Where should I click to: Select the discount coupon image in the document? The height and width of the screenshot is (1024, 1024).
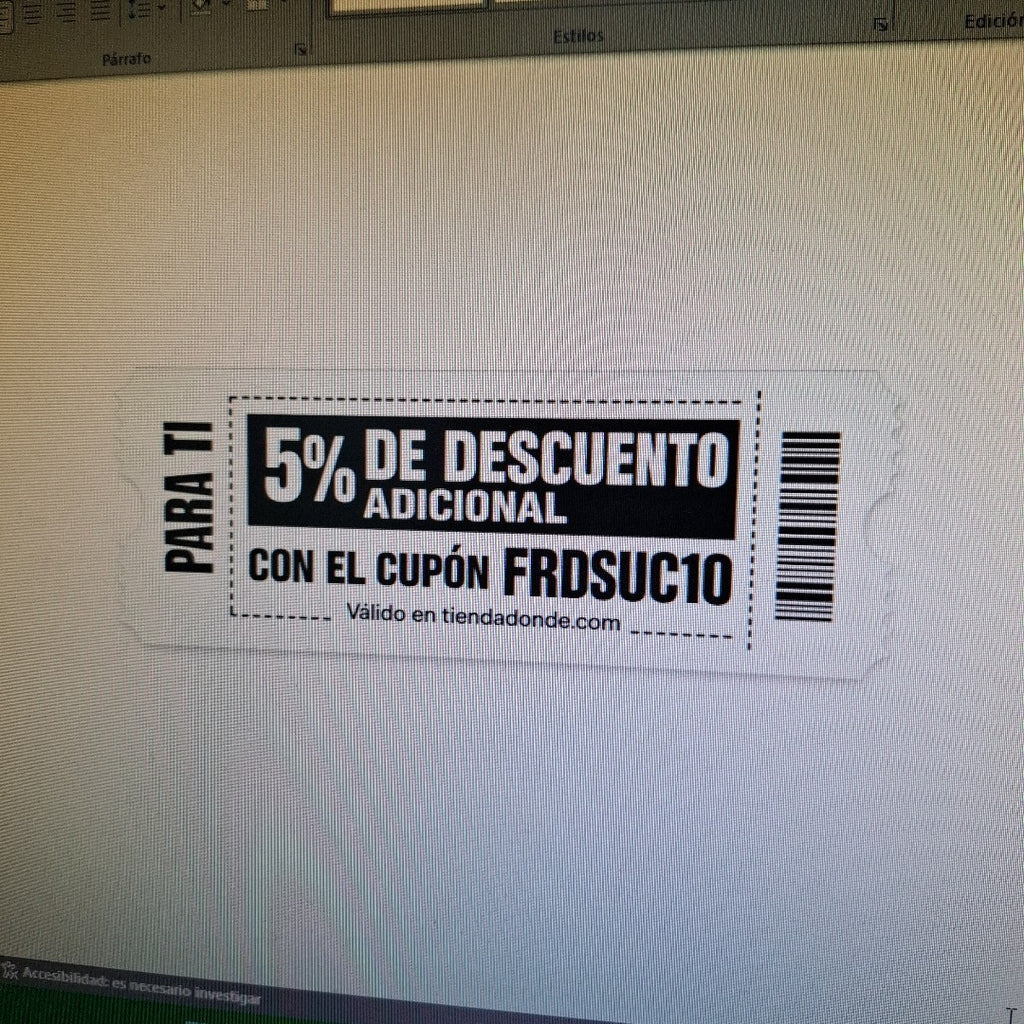tap(509, 522)
